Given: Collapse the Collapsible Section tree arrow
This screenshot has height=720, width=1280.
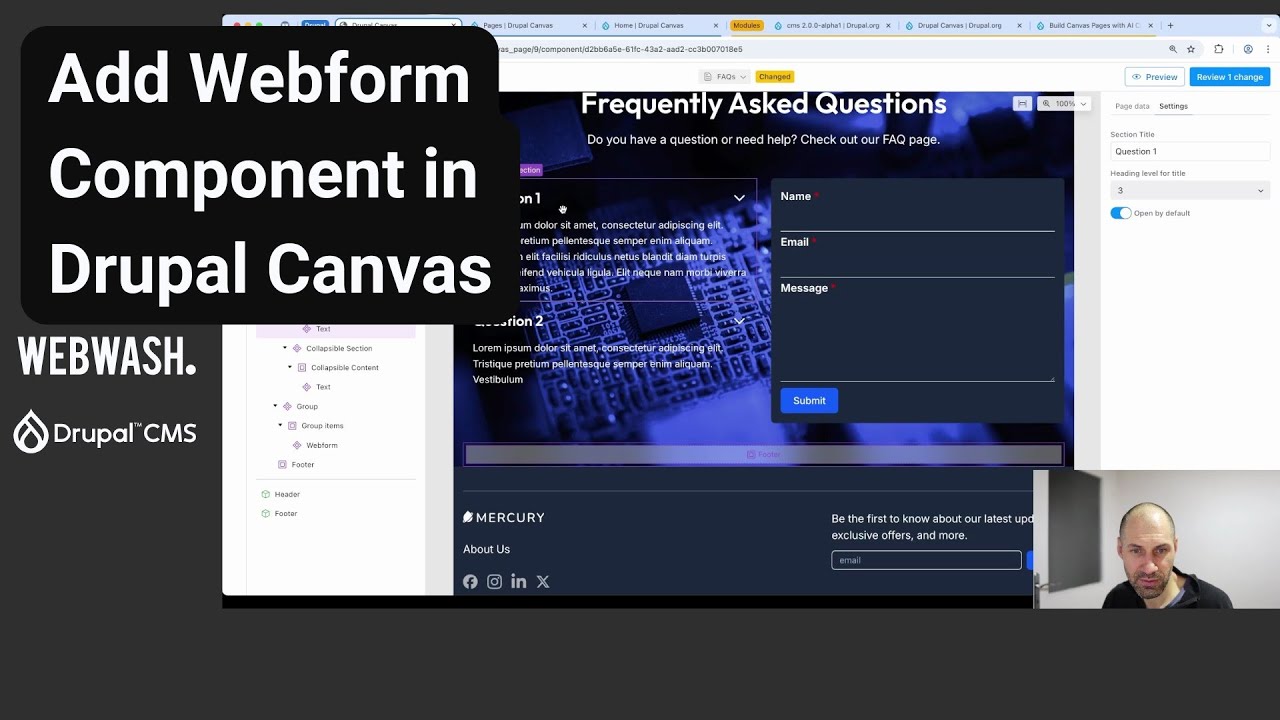Looking at the screenshot, I should point(285,348).
